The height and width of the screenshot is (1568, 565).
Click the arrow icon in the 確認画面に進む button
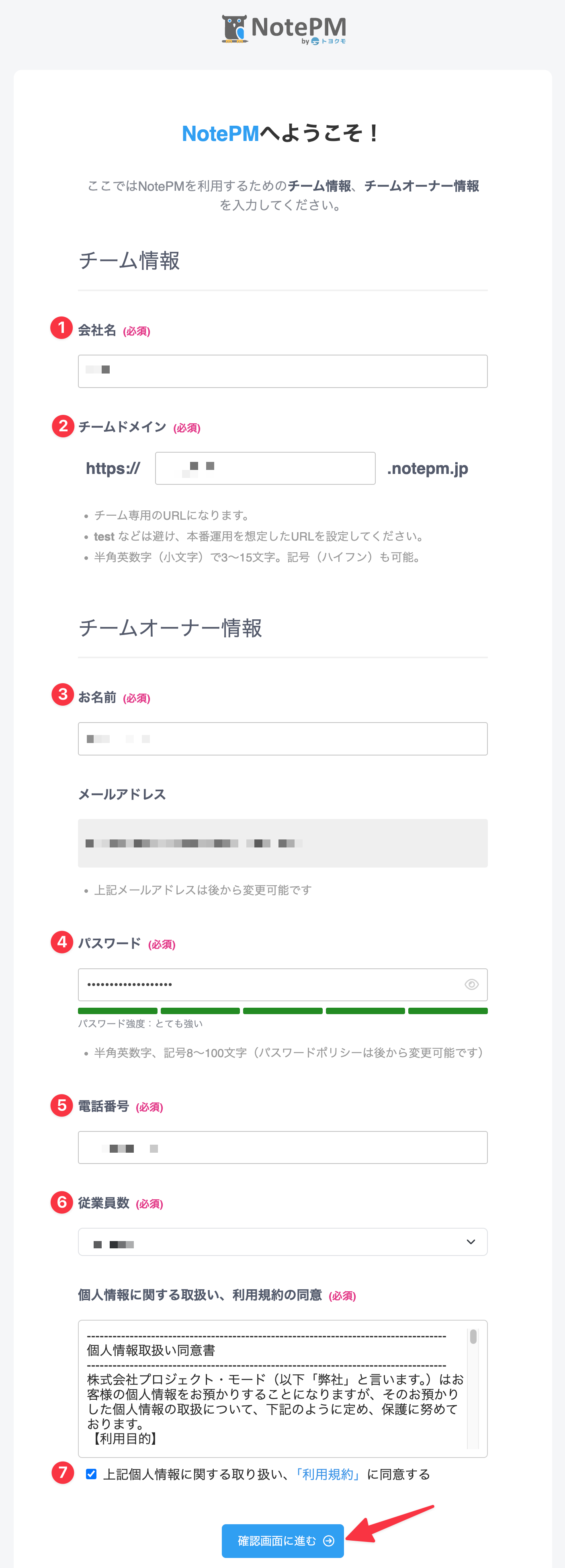[x=329, y=1541]
